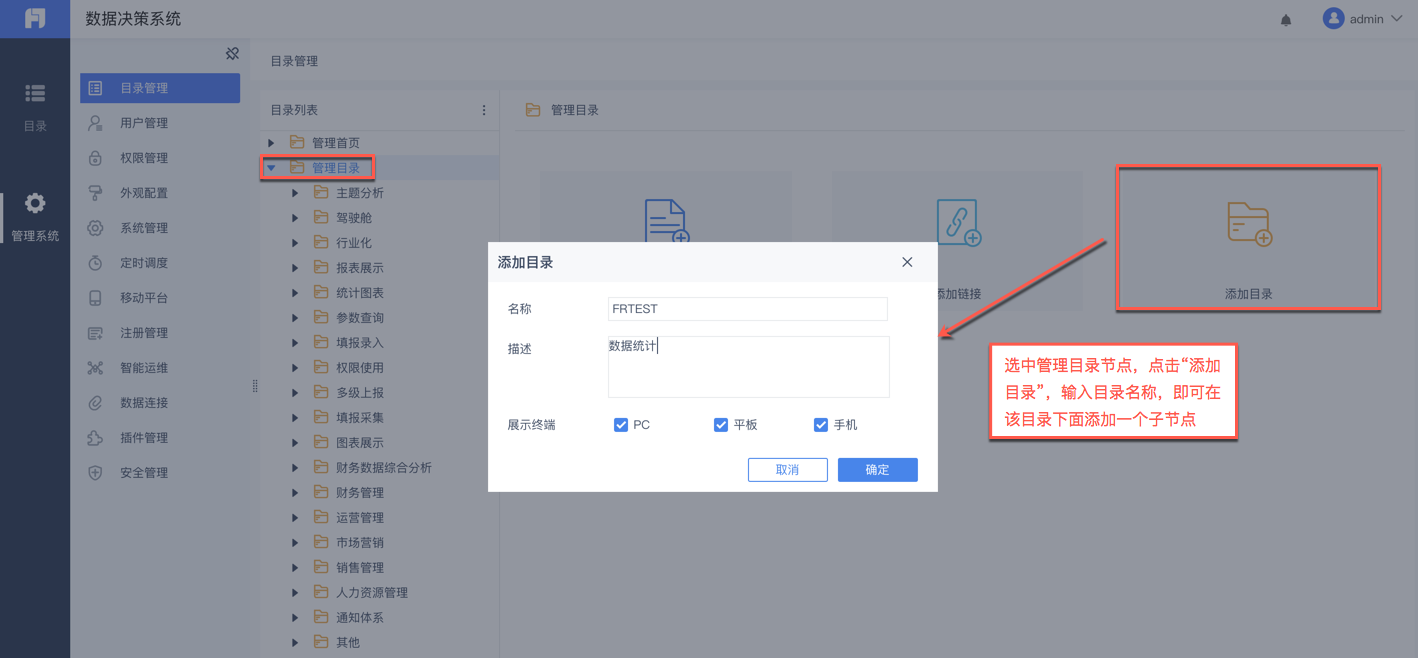The image size is (1418, 658).
Task: Expand the 驾驶舱 folder arrow
Action: [295, 218]
